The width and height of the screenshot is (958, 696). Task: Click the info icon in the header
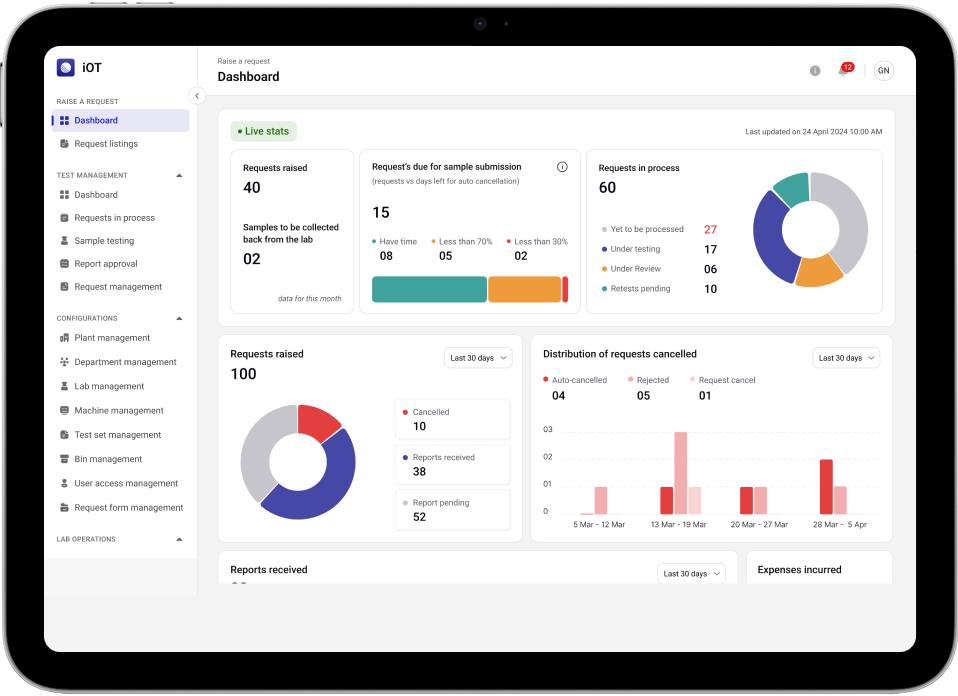(x=815, y=71)
